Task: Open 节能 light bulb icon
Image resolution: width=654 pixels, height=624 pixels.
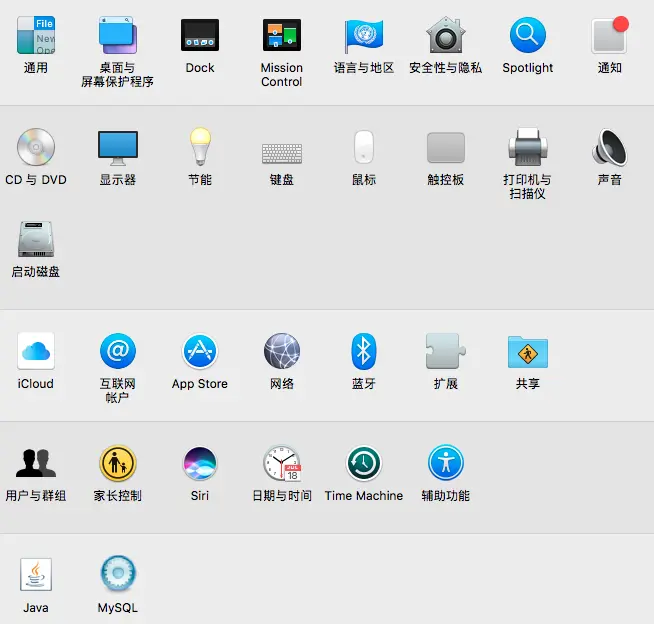Action: (x=200, y=146)
